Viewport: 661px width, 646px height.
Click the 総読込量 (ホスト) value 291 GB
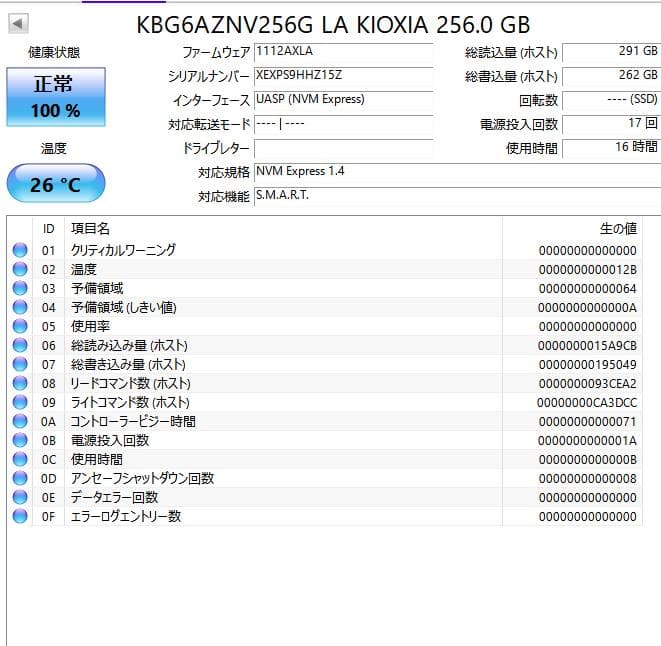611,52
